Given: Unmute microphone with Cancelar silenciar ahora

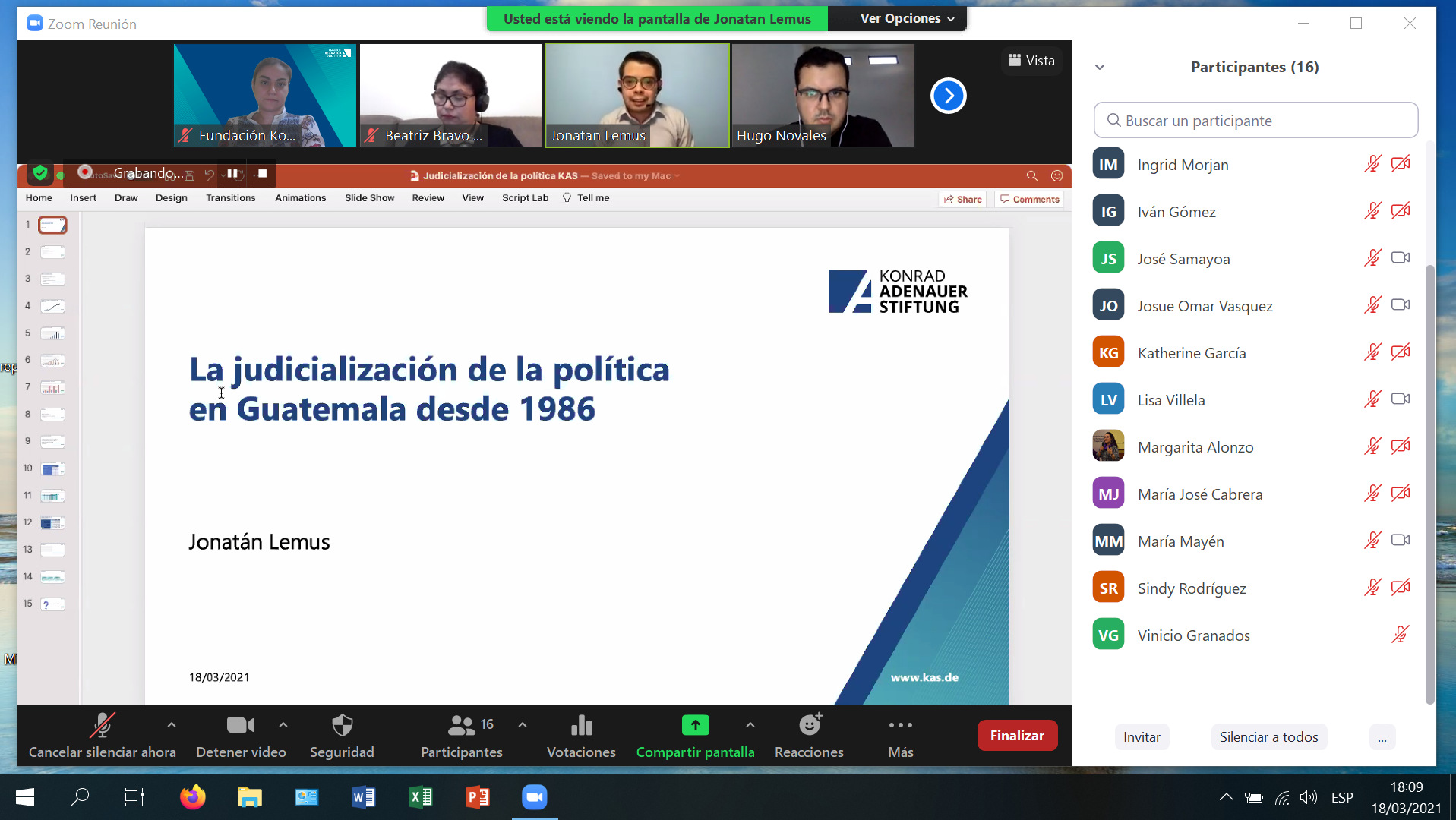Looking at the screenshot, I should point(102,727).
